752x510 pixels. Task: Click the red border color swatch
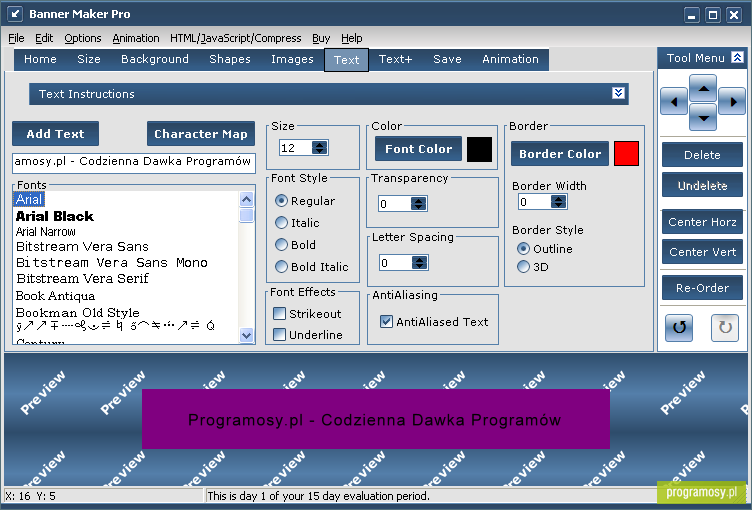pos(626,154)
